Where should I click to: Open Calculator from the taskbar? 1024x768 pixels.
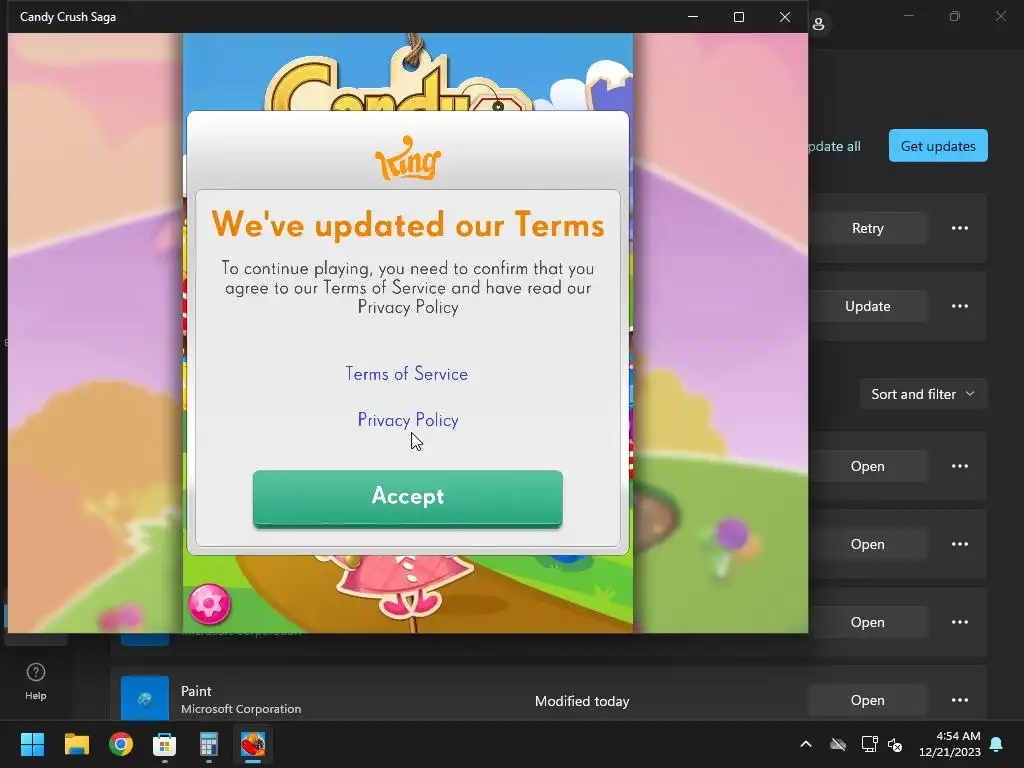coord(208,744)
